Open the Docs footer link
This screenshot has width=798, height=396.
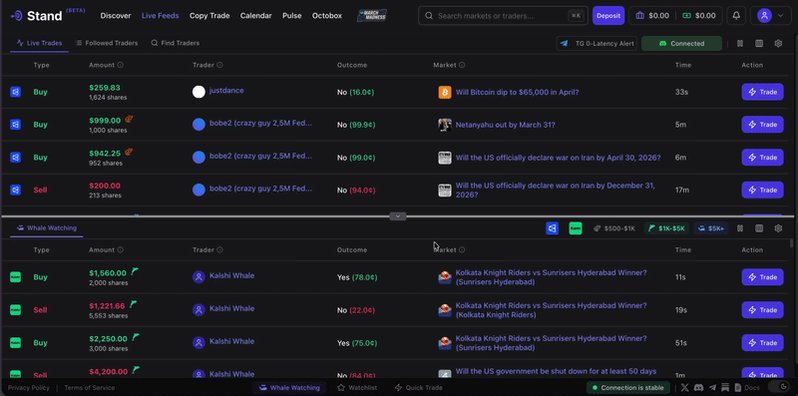click(748, 388)
